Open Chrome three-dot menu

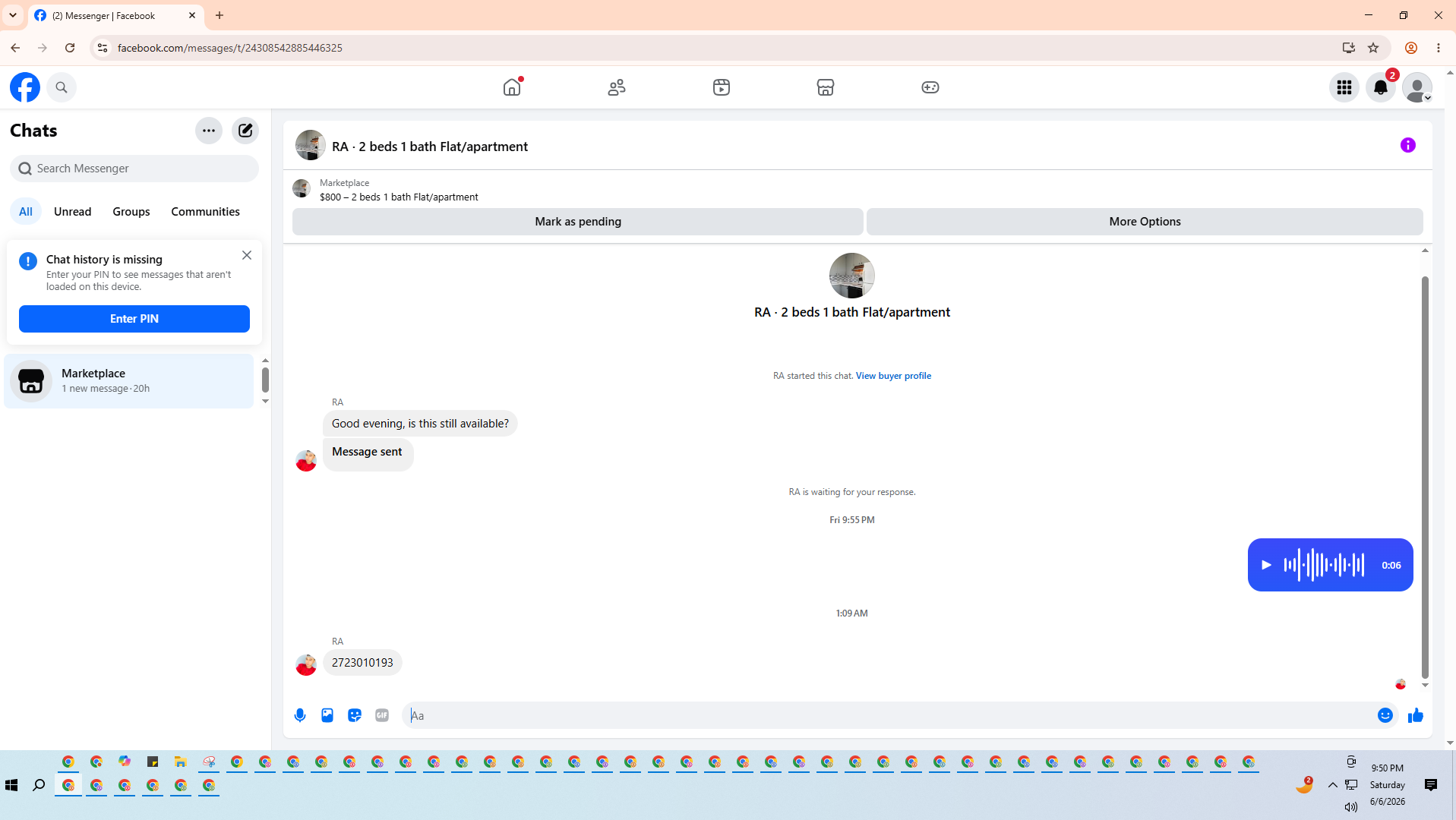[x=1439, y=48]
